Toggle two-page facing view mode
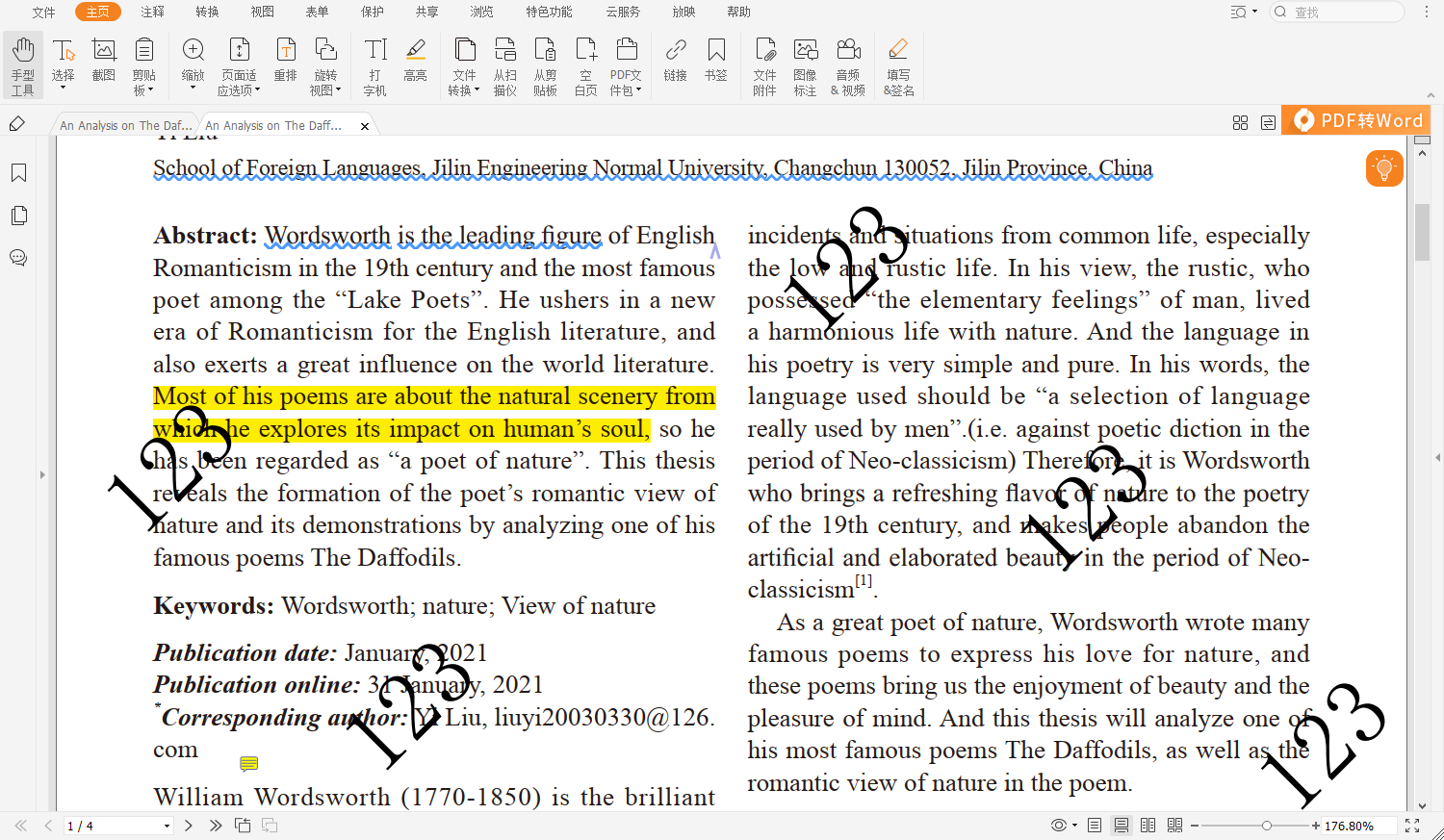Screen dimensions: 1444x840 (x=1147, y=826)
